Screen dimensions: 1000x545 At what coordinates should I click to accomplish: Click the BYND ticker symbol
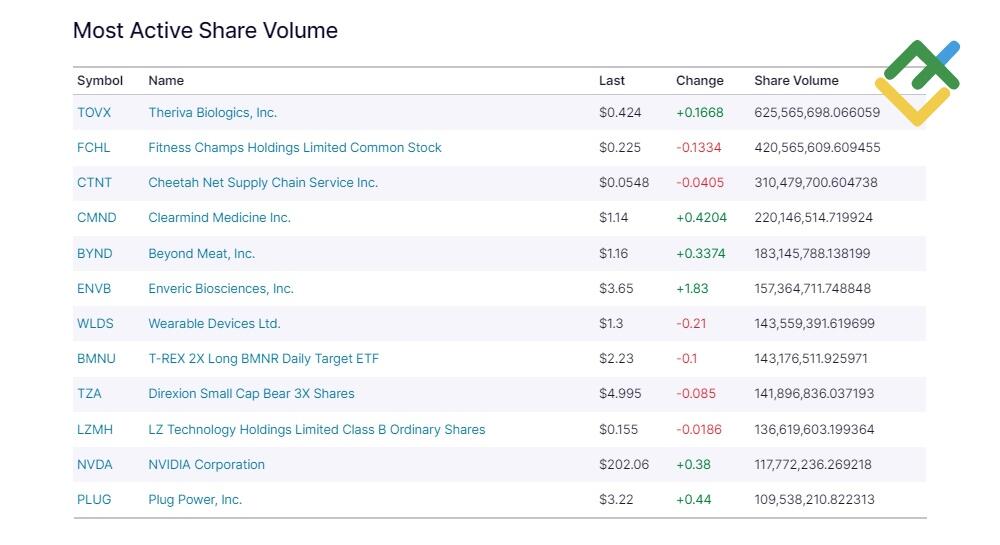click(x=94, y=254)
